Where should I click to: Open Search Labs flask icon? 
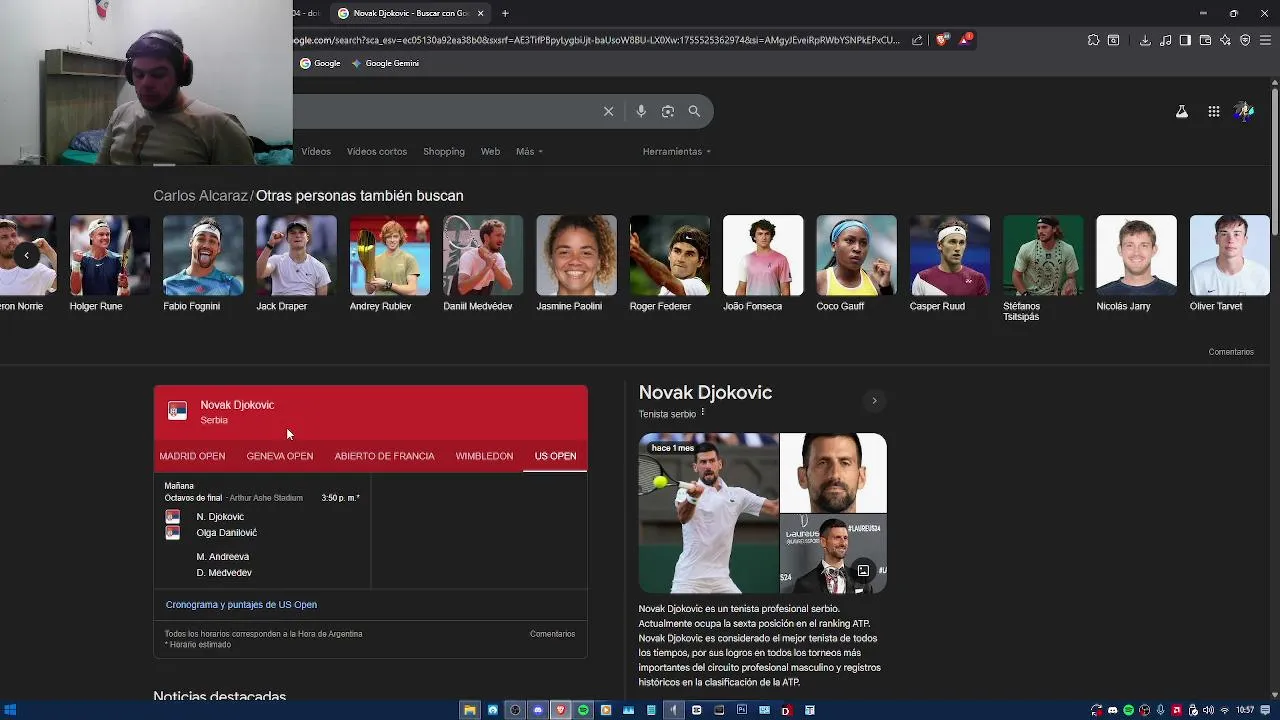(1182, 112)
